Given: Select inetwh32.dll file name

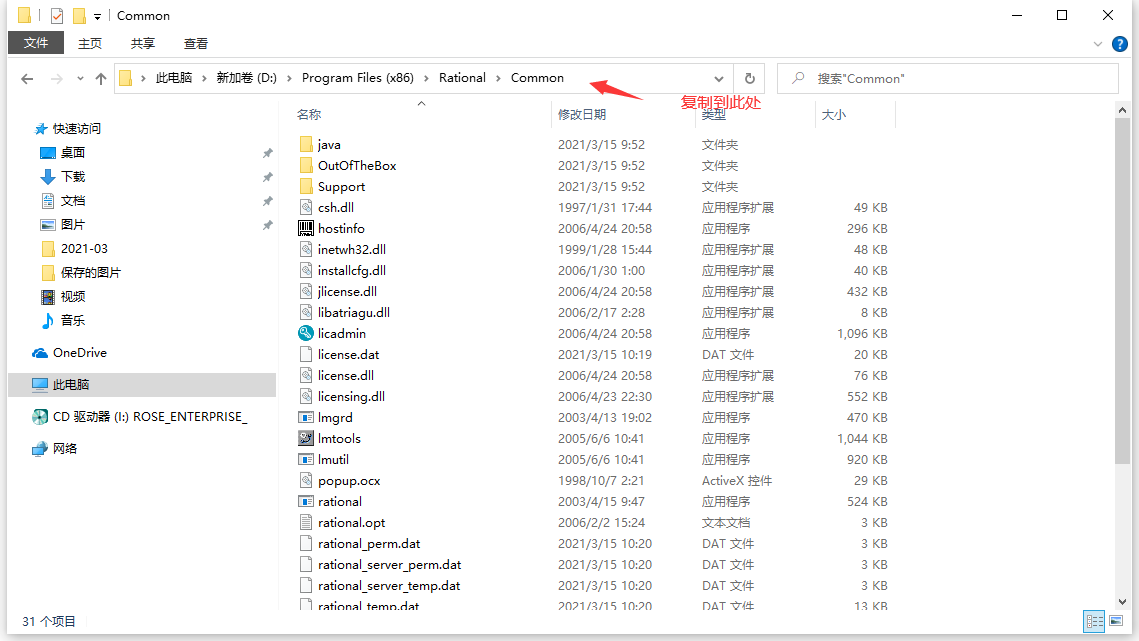Looking at the screenshot, I should click(x=352, y=249).
